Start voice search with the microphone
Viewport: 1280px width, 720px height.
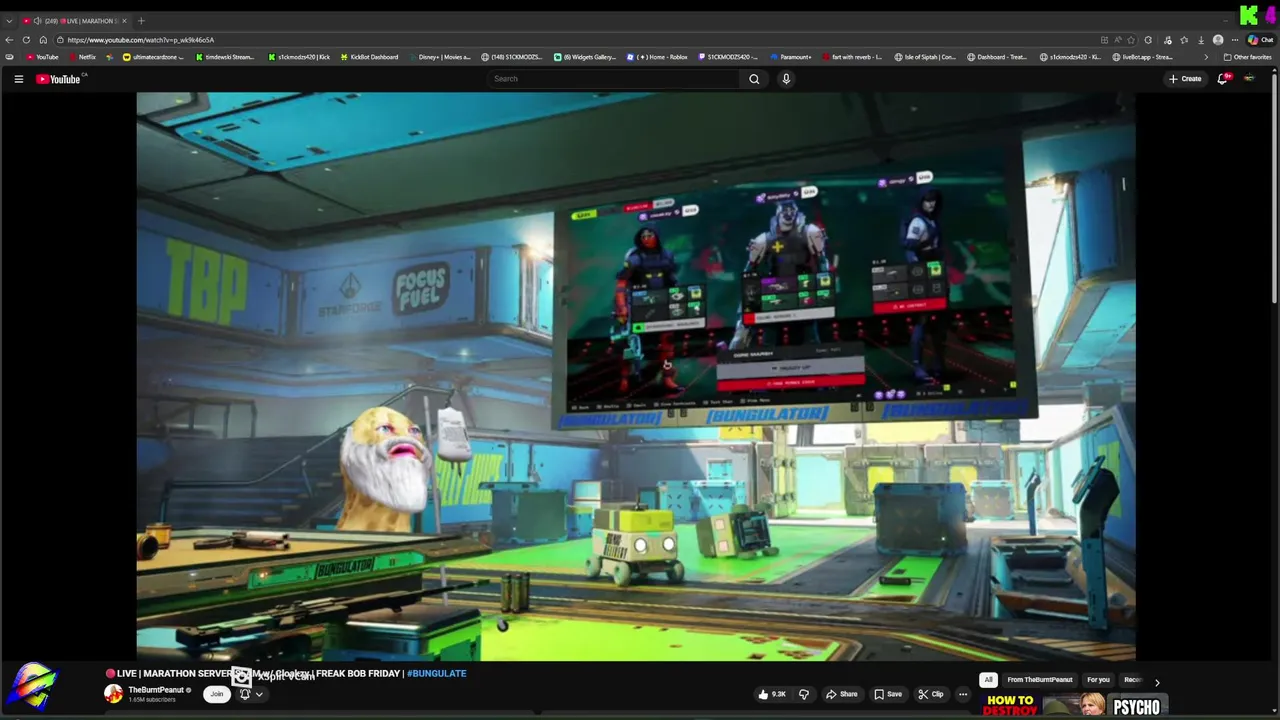click(x=786, y=79)
